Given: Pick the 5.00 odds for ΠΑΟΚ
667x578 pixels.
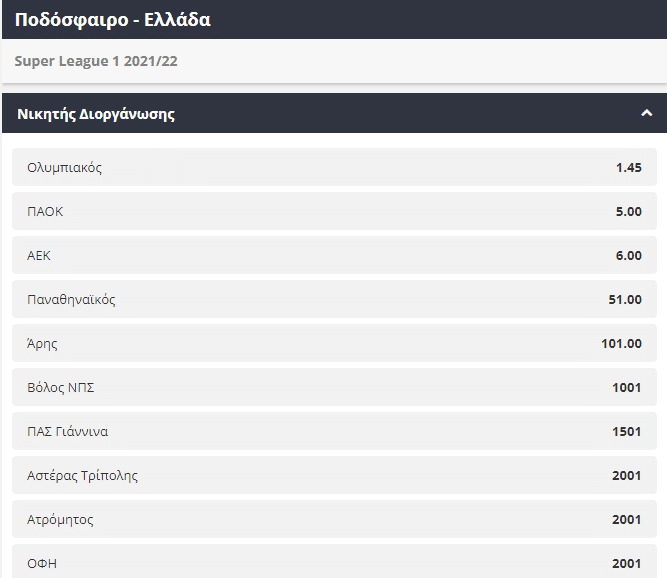Looking at the screenshot, I should 628,211.
